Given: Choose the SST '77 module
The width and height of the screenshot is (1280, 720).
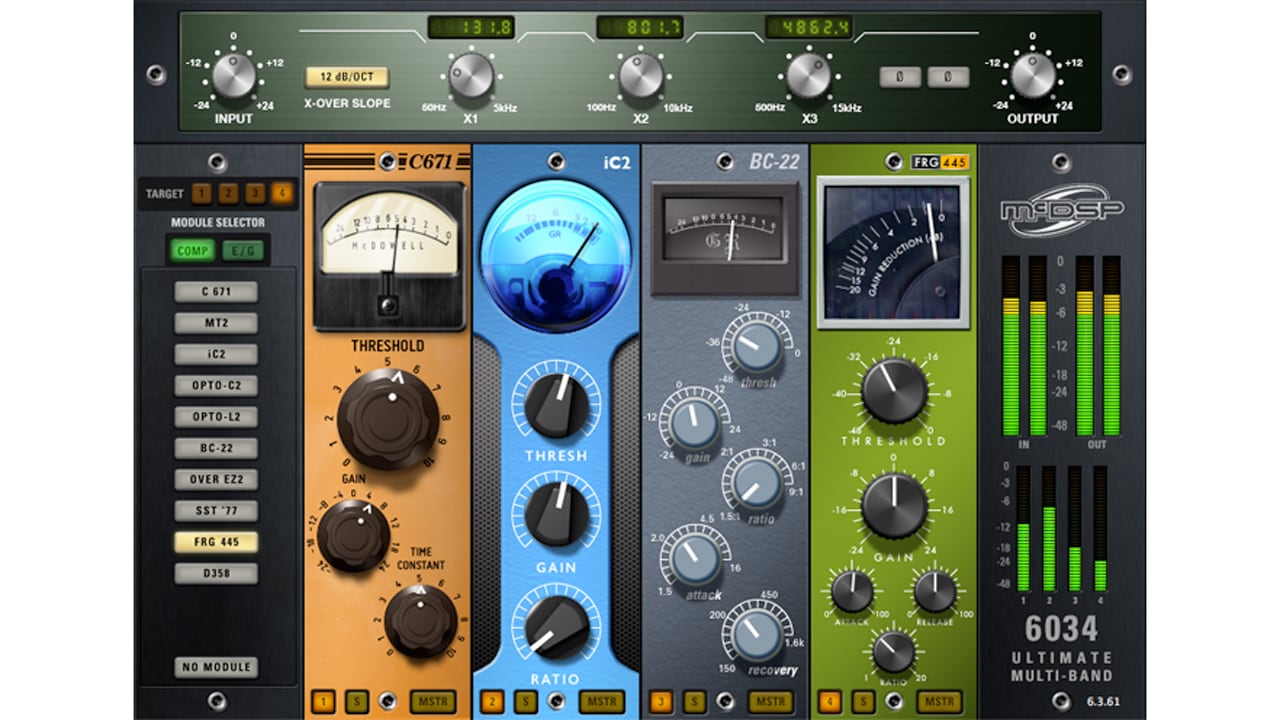Looking at the screenshot, I should [x=216, y=511].
